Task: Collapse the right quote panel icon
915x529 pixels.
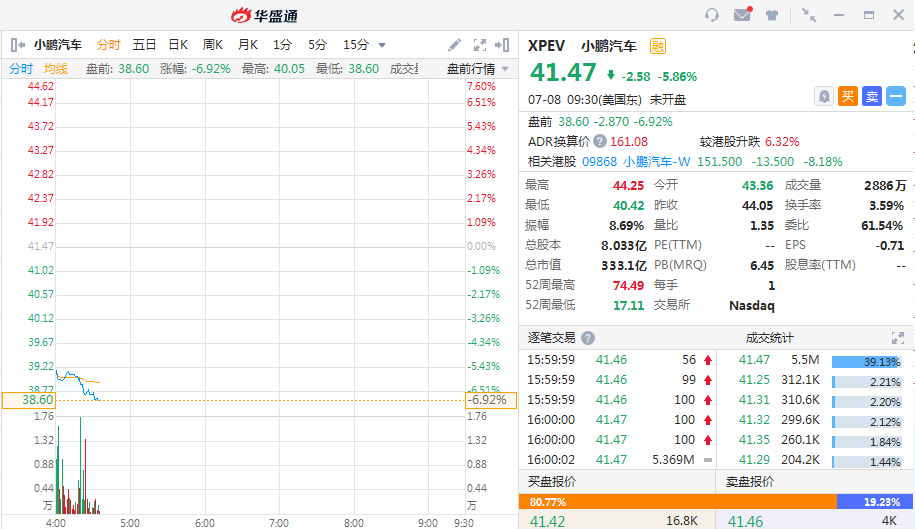Action: point(502,45)
